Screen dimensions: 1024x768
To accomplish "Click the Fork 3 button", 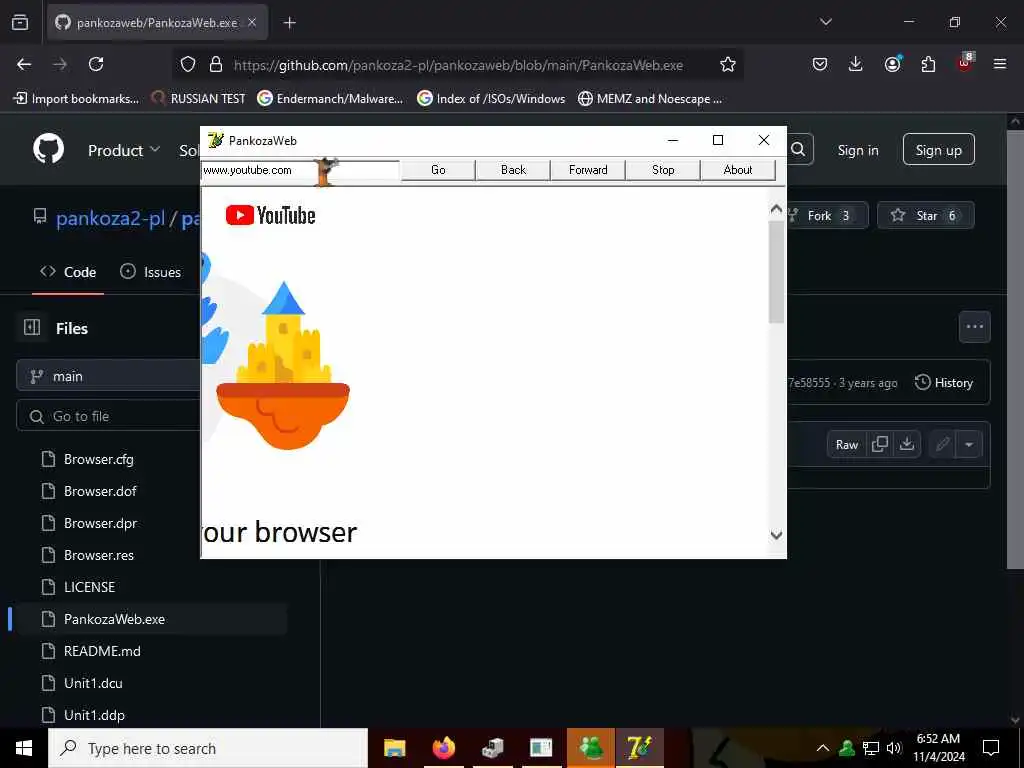I will (827, 216).
